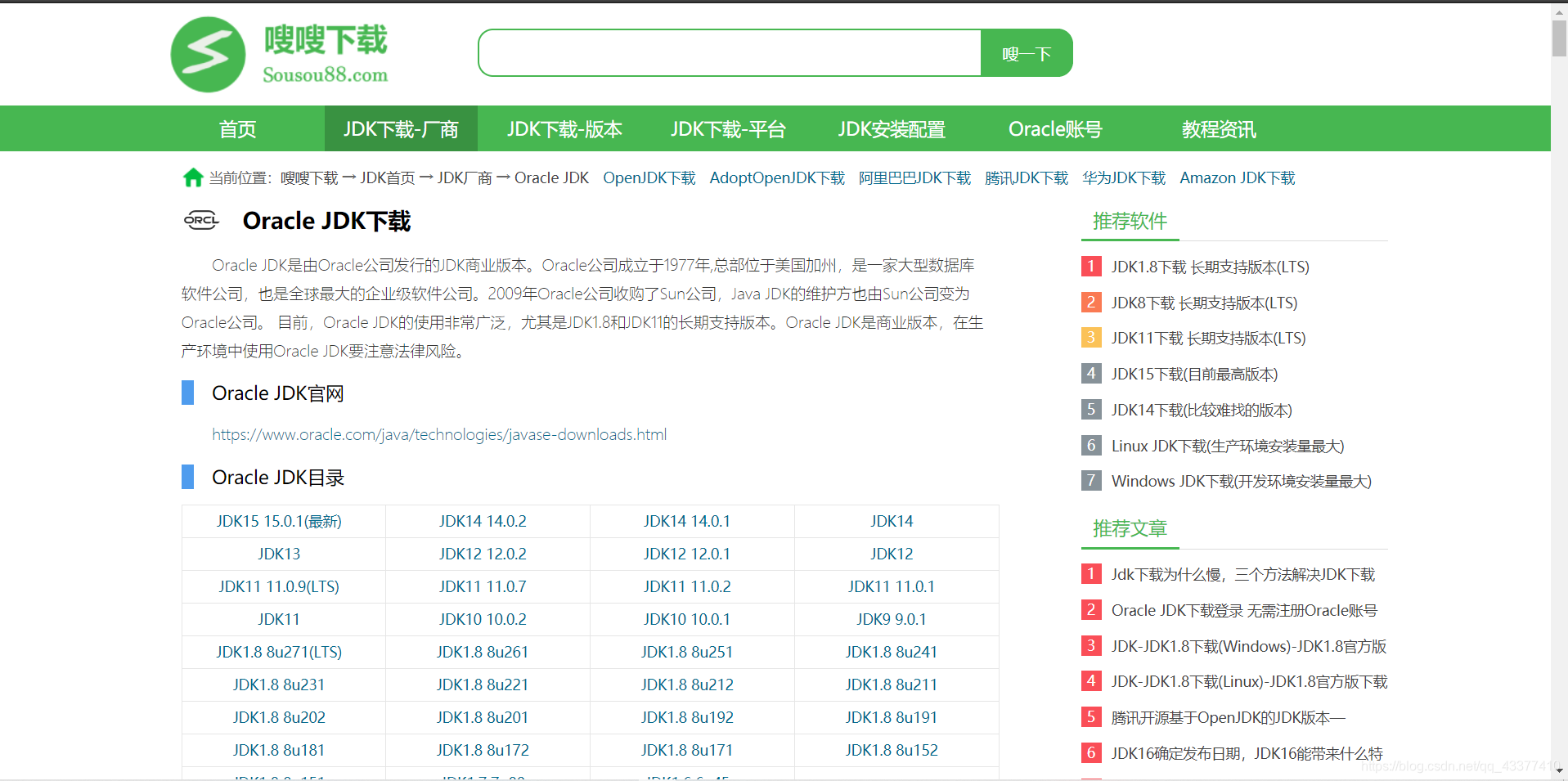Open Linux JDK下载 recommendation

tap(1228, 446)
